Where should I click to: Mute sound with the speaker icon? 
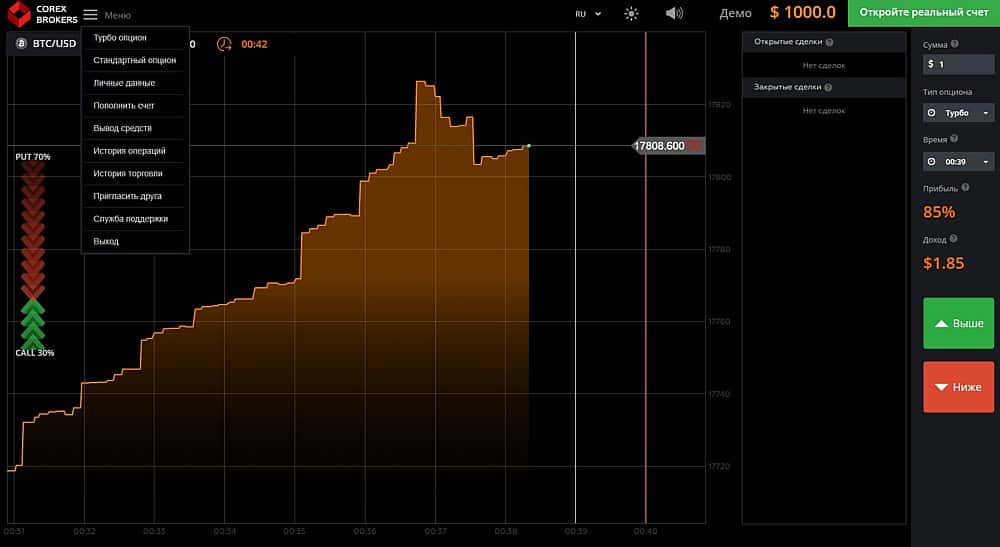point(674,13)
